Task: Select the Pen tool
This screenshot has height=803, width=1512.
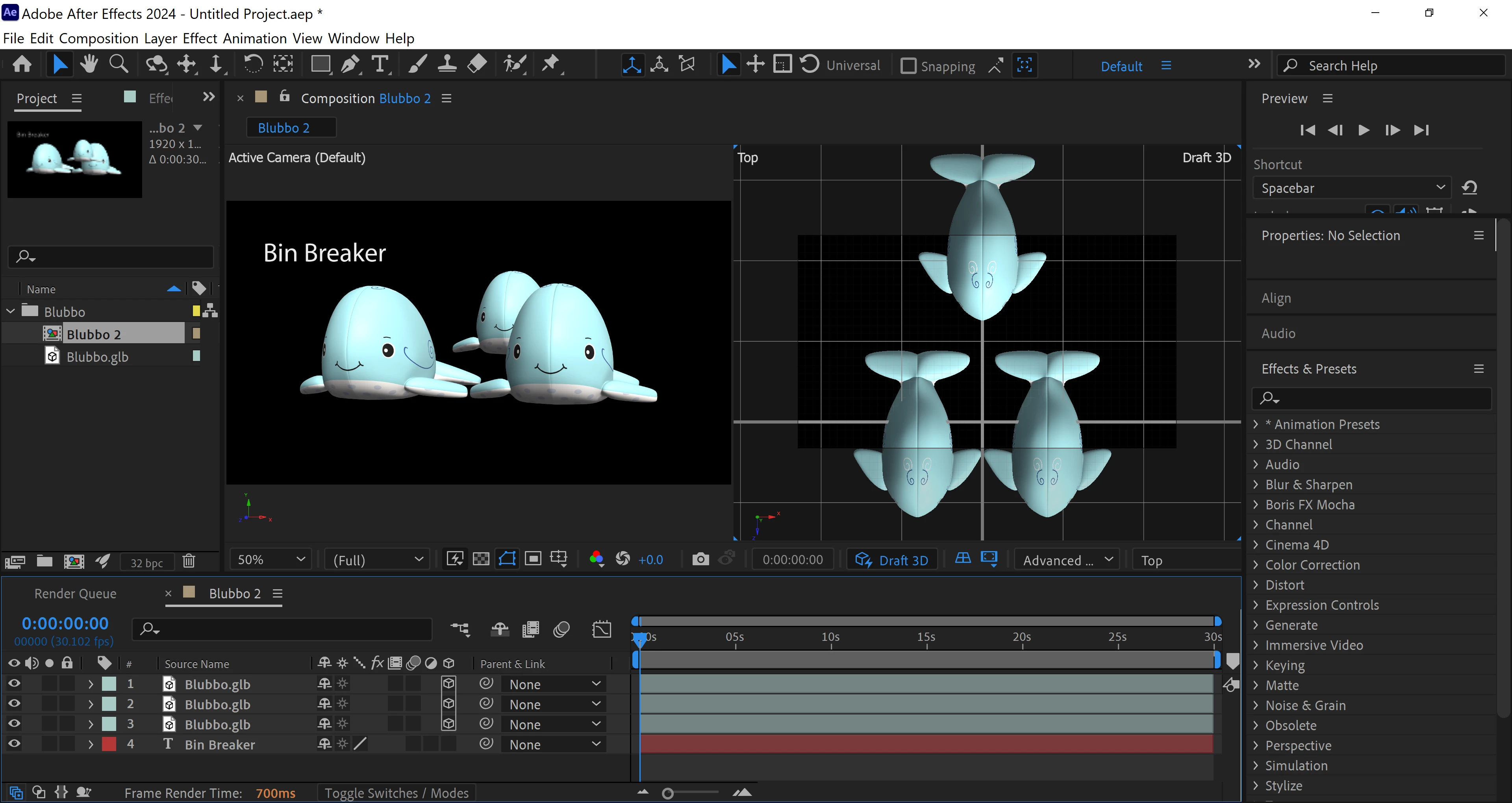Action: (350, 64)
